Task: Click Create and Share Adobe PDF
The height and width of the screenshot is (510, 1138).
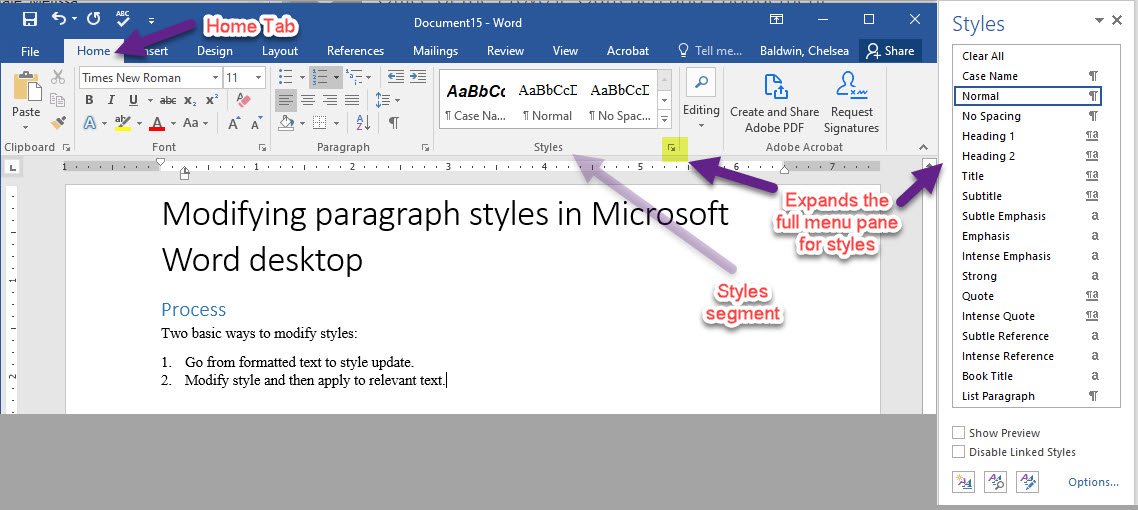Action: 774,103
